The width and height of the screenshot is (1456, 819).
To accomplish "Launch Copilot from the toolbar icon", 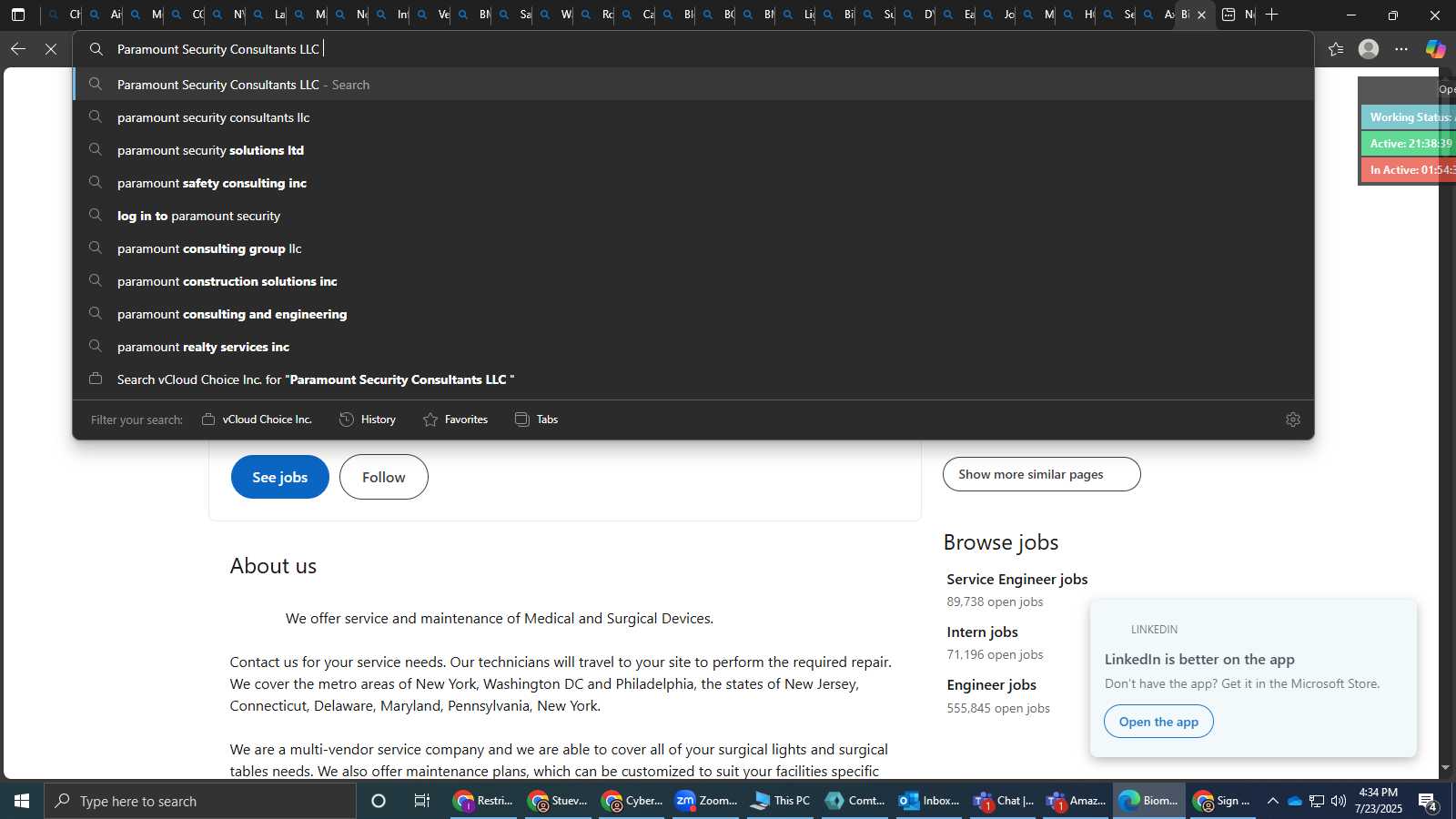I will tap(1435, 49).
